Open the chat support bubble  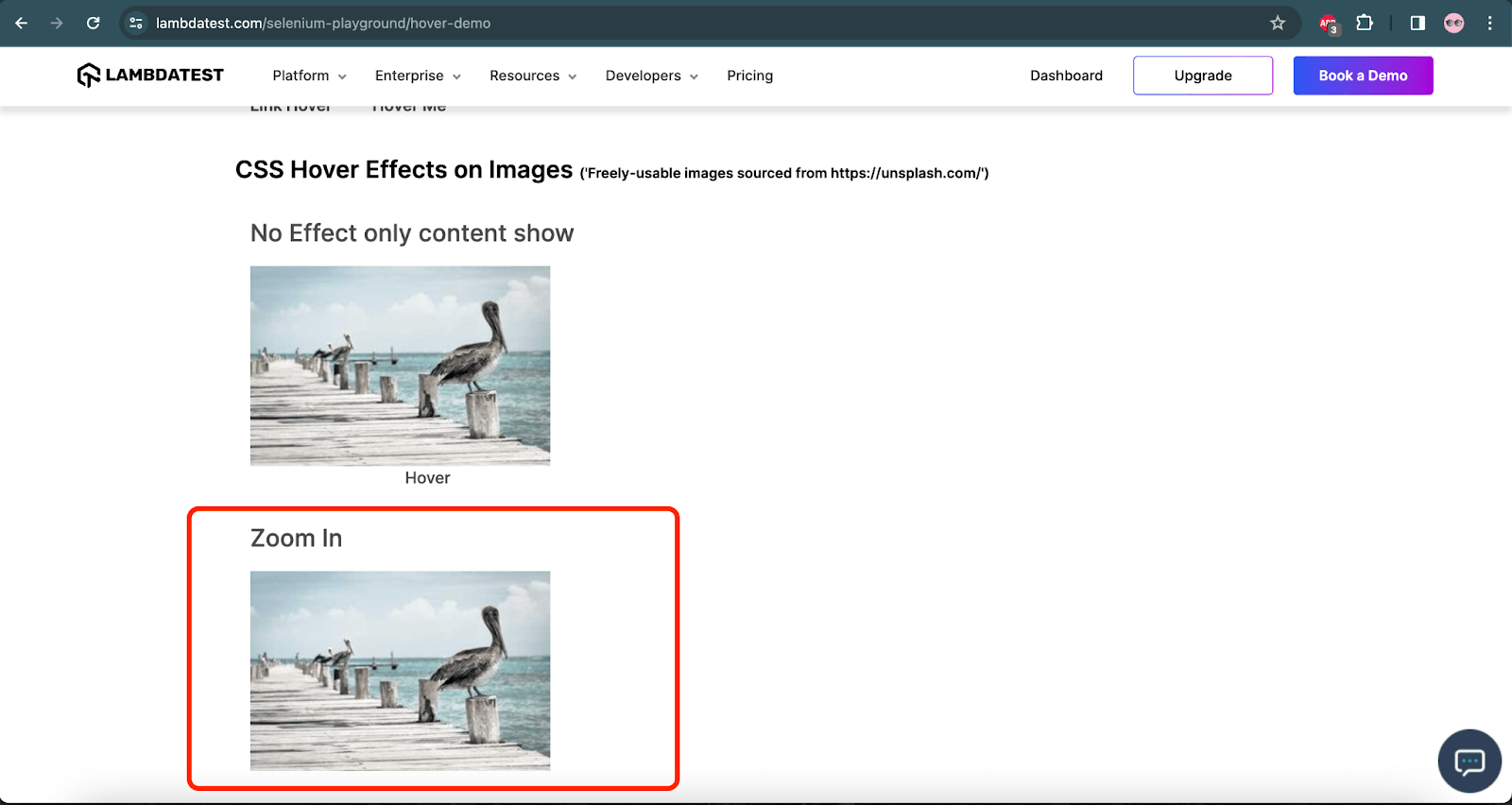[1469, 761]
